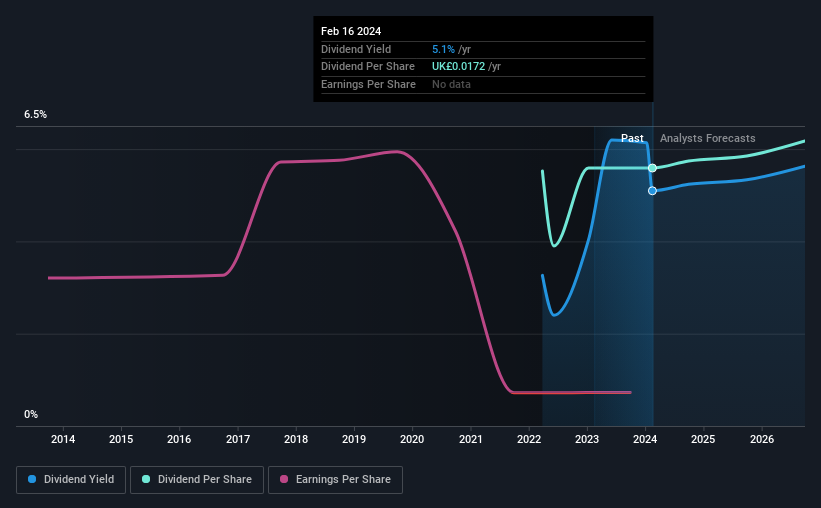Image resolution: width=821 pixels, height=508 pixels.
Task: Click the 2024 axis label
Action: tap(645, 439)
